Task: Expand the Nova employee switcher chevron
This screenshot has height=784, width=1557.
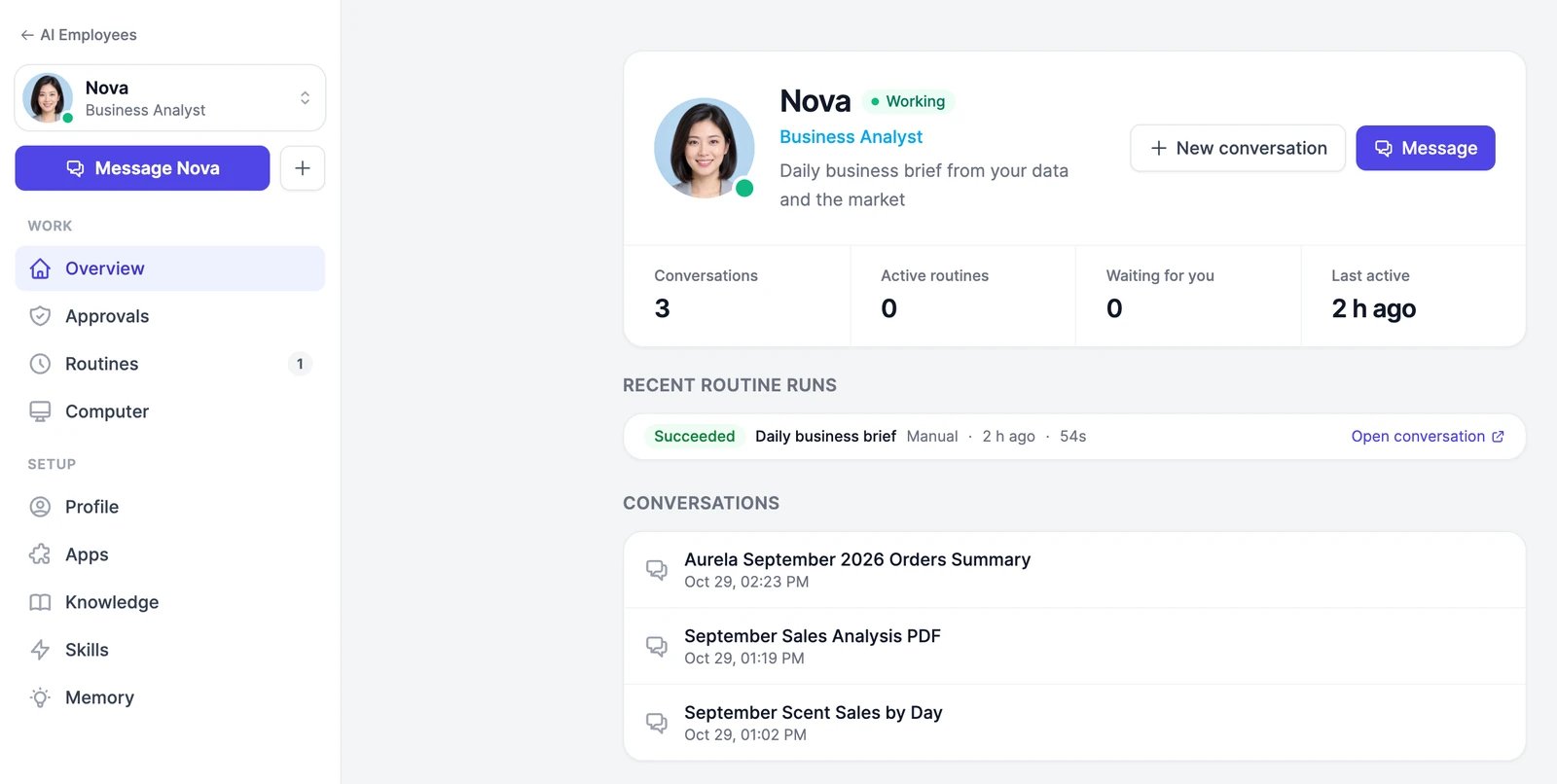Action: pyautogui.click(x=305, y=98)
